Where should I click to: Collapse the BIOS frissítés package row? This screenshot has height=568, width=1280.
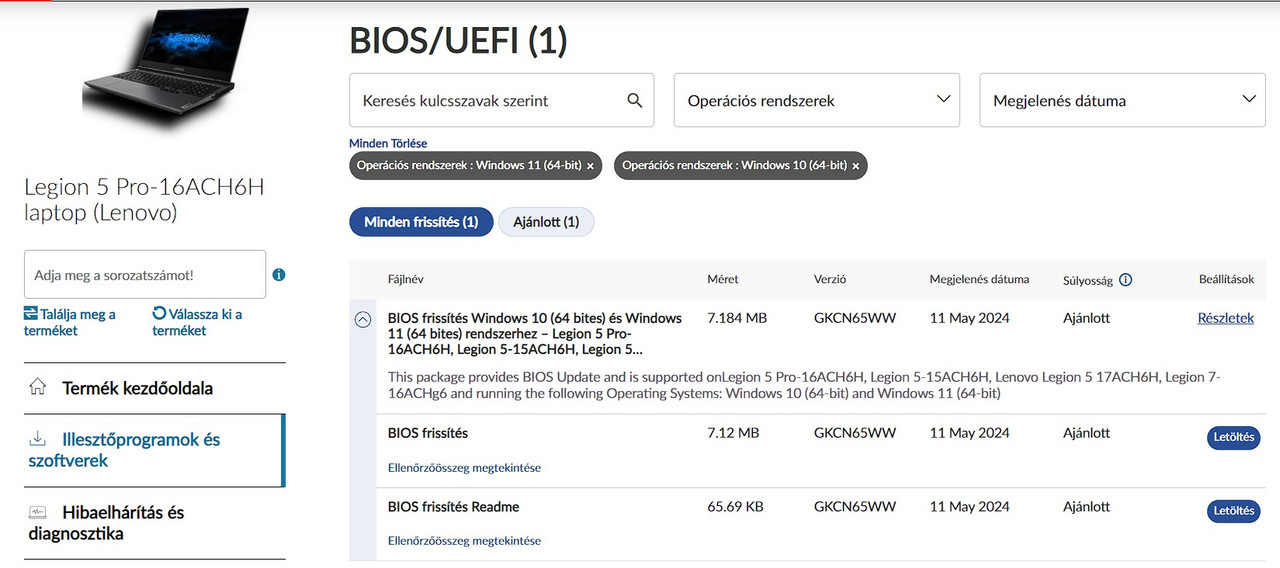point(363,319)
